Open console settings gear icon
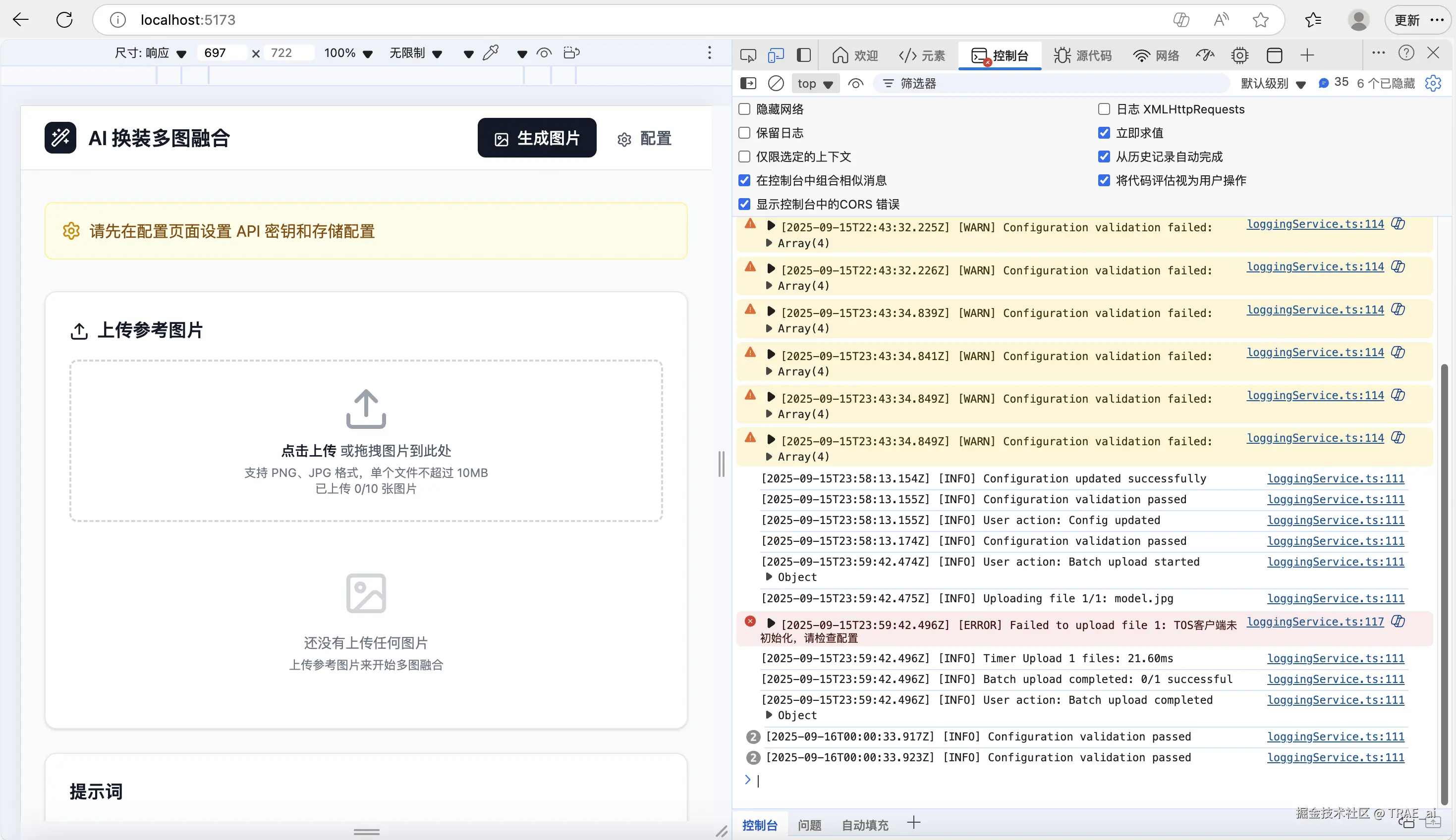Image resolution: width=1456 pixels, height=840 pixels. 1433,83
